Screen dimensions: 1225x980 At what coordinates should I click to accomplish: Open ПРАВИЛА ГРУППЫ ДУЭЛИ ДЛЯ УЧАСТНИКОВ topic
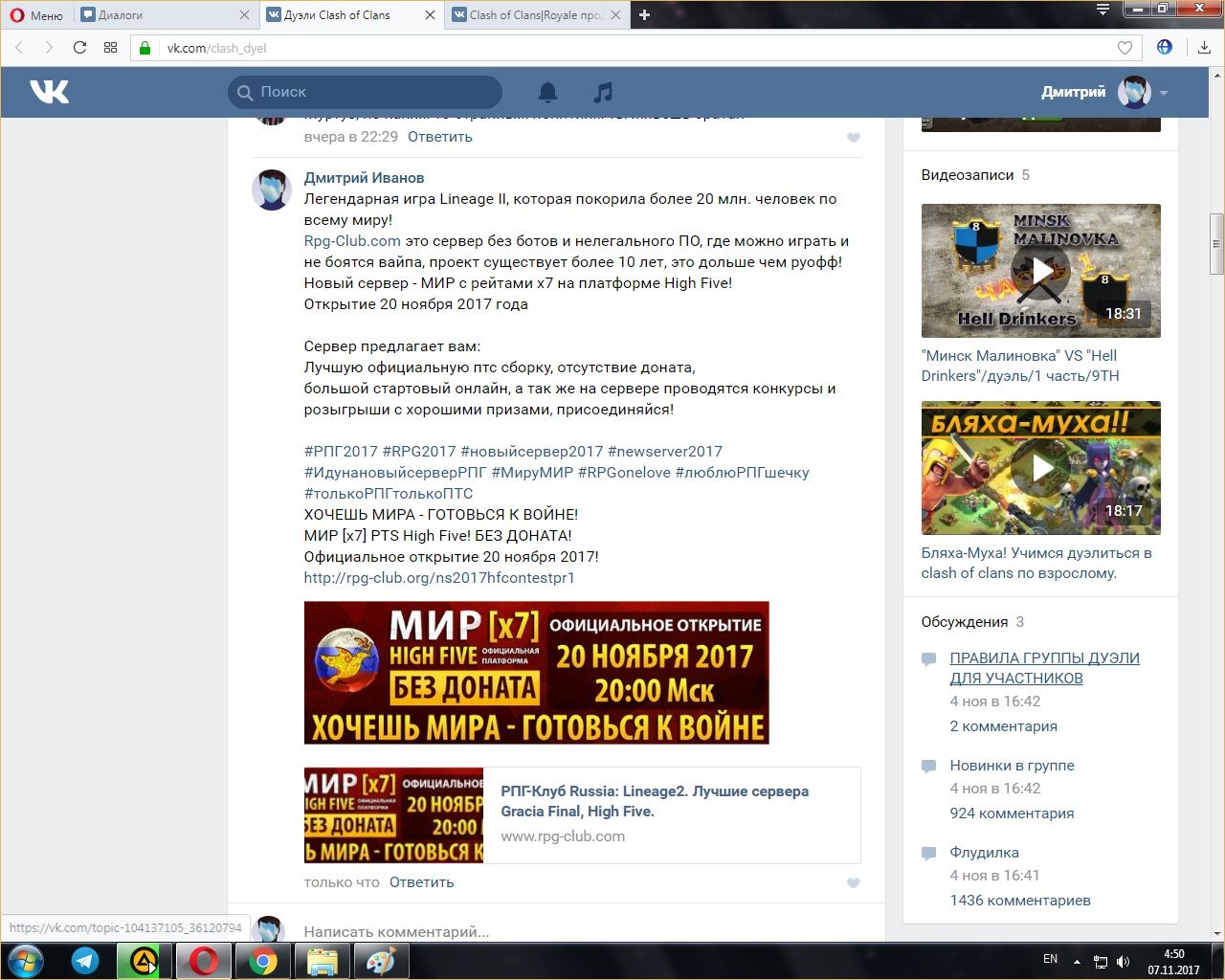coord(1045,668)
